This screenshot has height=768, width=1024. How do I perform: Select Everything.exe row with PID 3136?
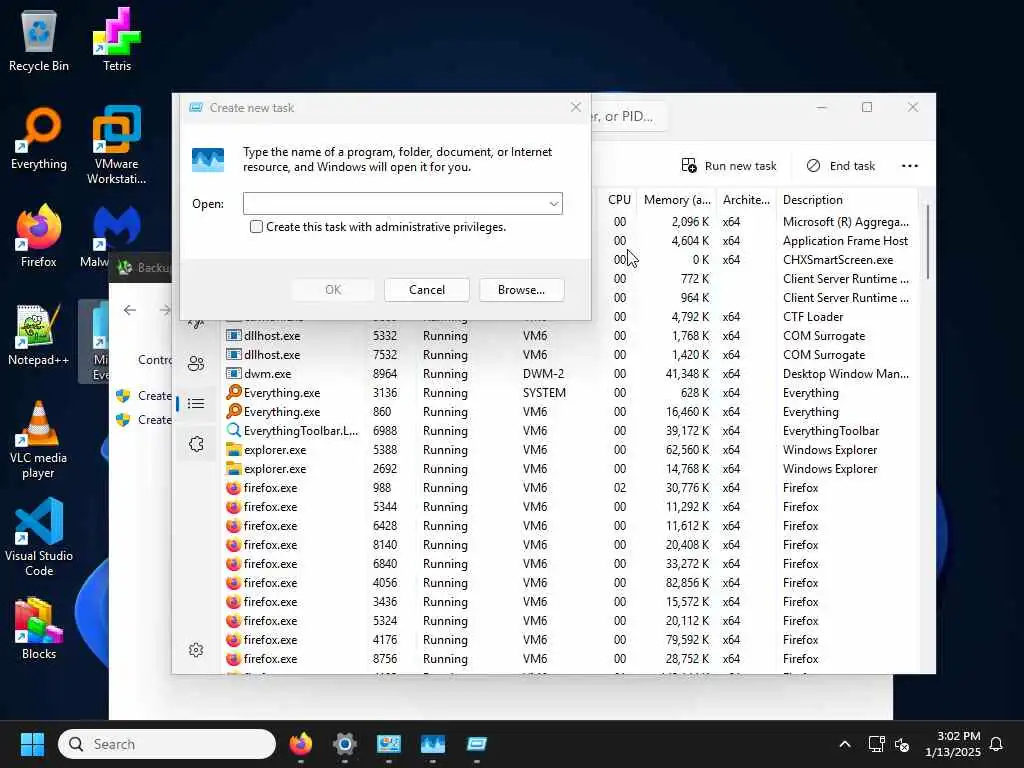568,392
